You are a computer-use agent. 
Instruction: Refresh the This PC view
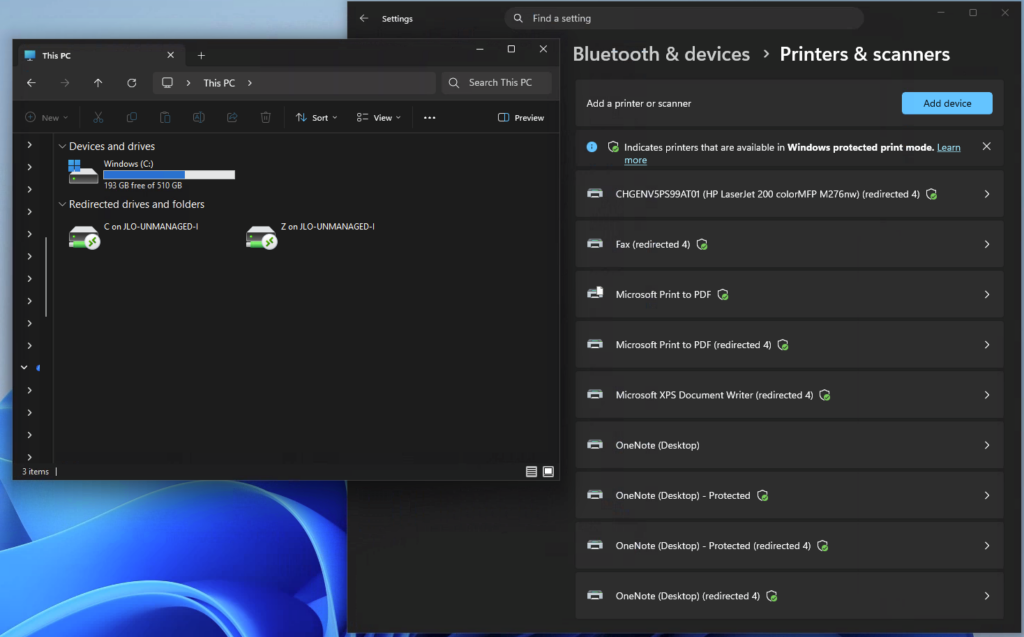point(131,83)
